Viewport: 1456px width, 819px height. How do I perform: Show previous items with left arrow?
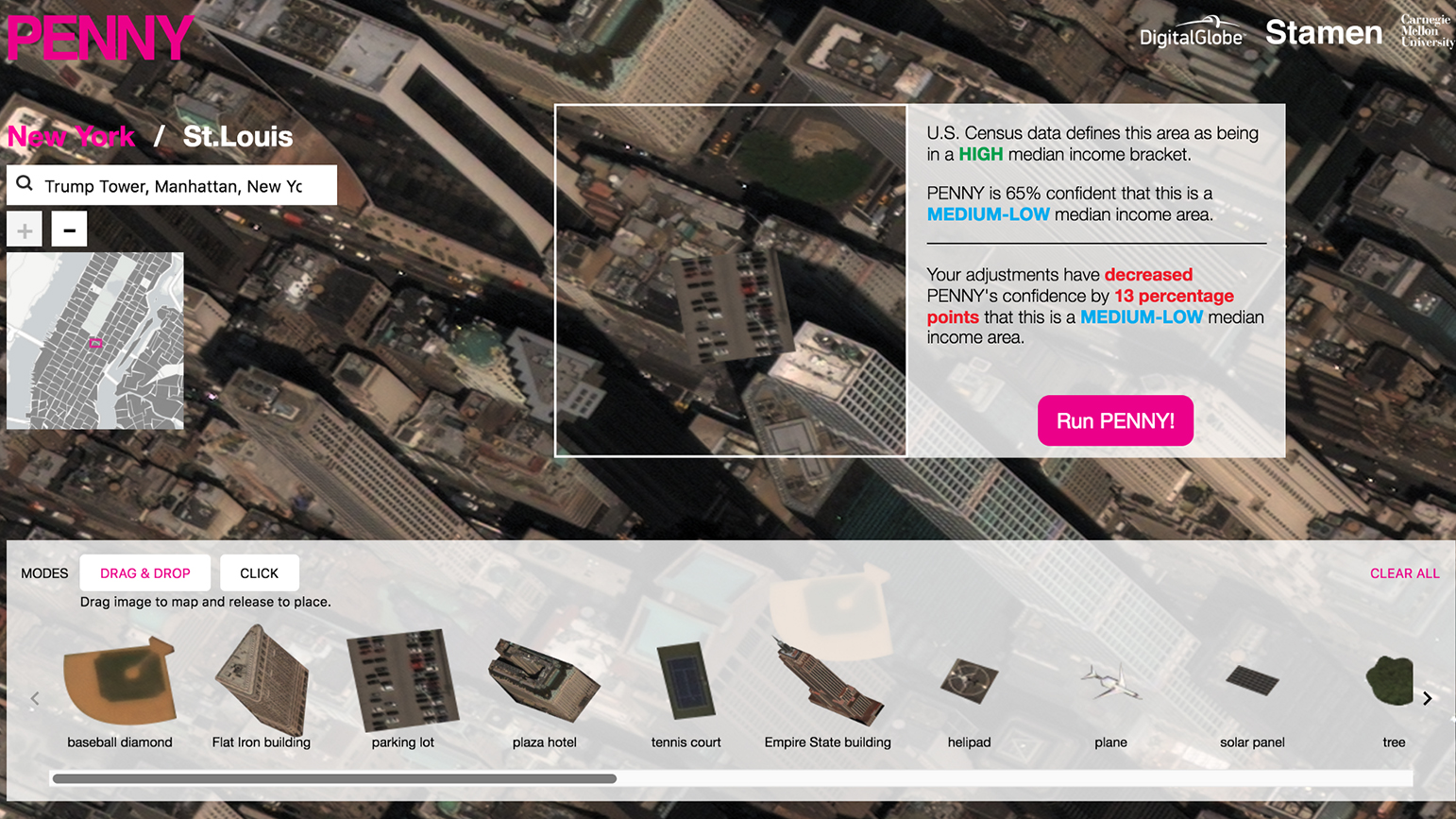[35, 699]
